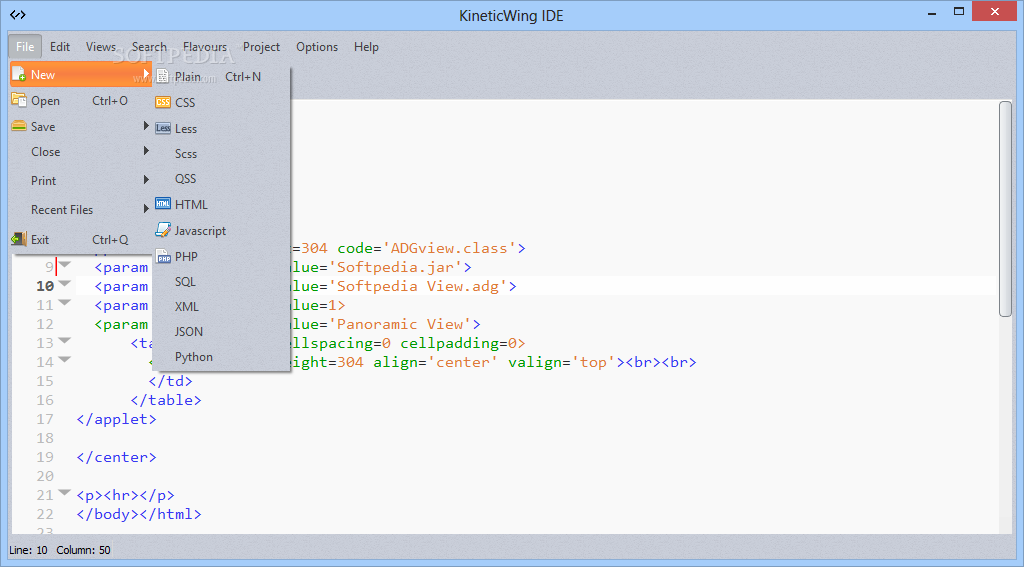Screen dimensions: 1024x567
Task: Click the Plain document icon
Action: pos(163,76)
